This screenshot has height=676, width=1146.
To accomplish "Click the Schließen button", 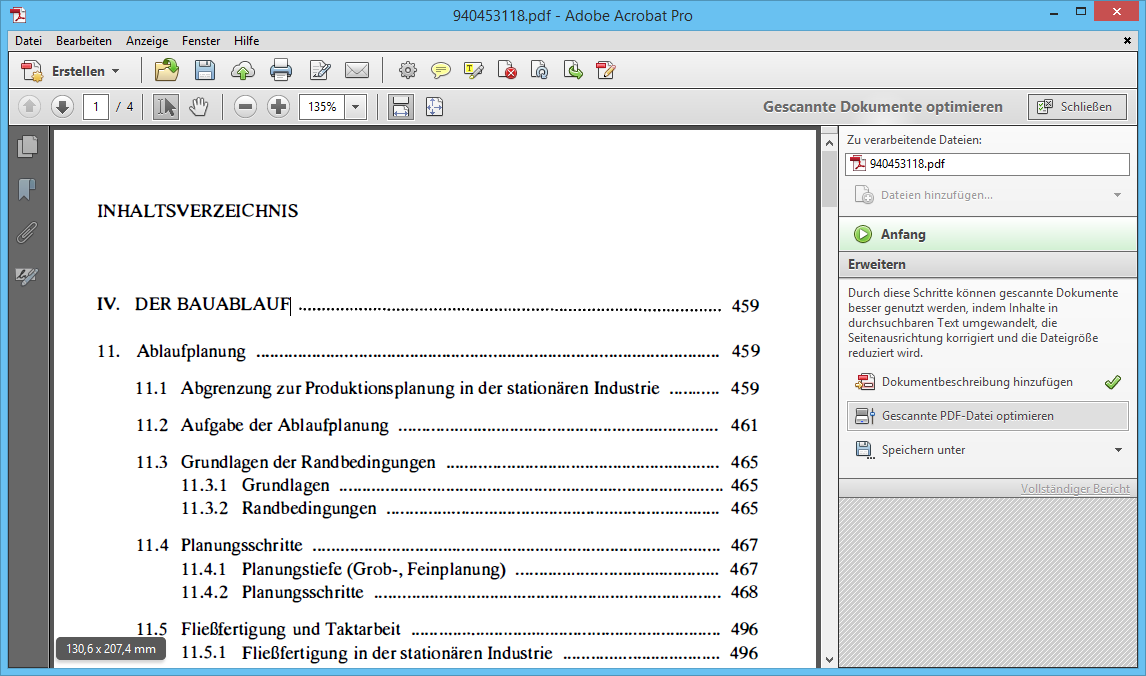I will point(1076,106).
